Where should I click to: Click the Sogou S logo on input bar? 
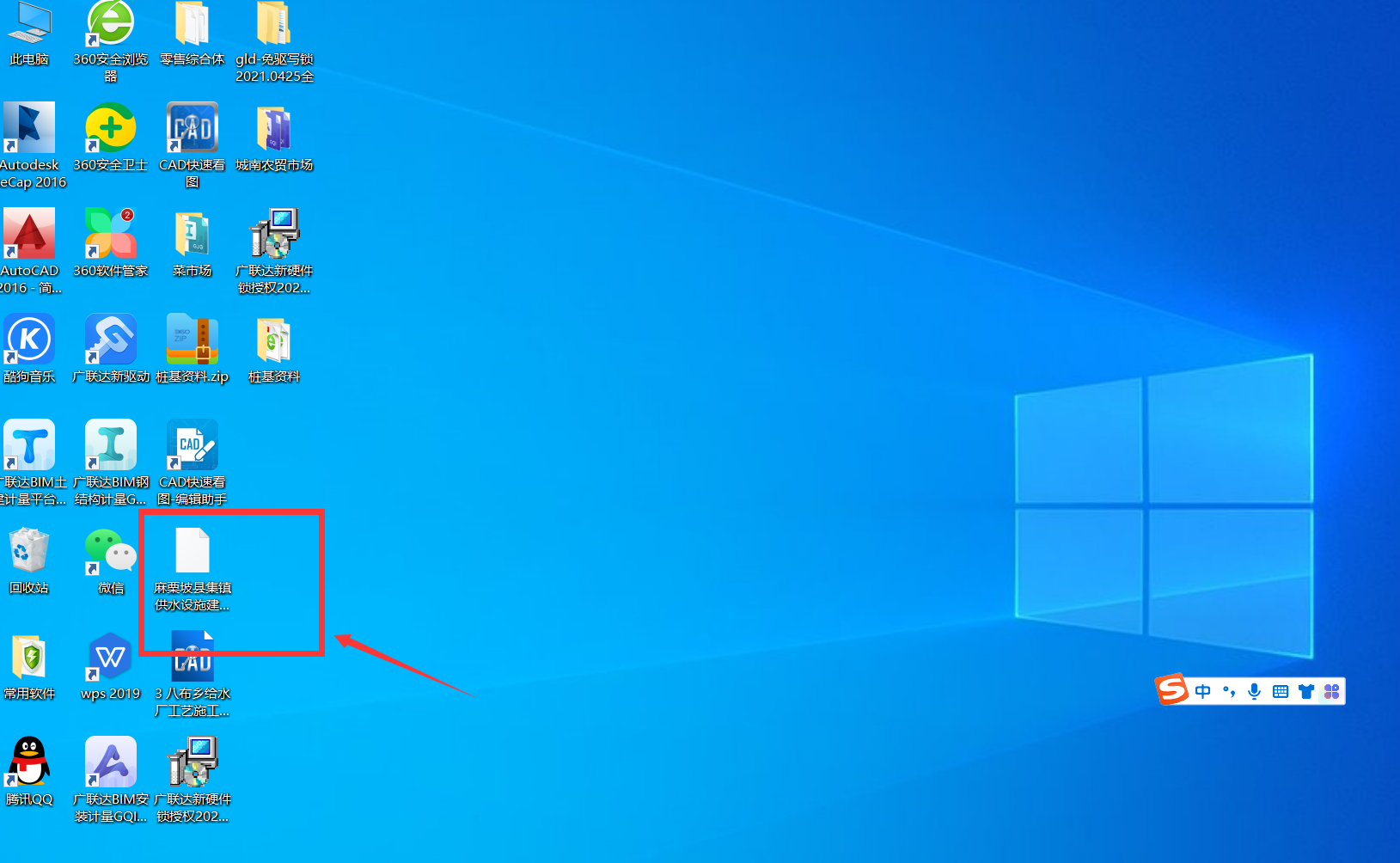click(1171, 689)
